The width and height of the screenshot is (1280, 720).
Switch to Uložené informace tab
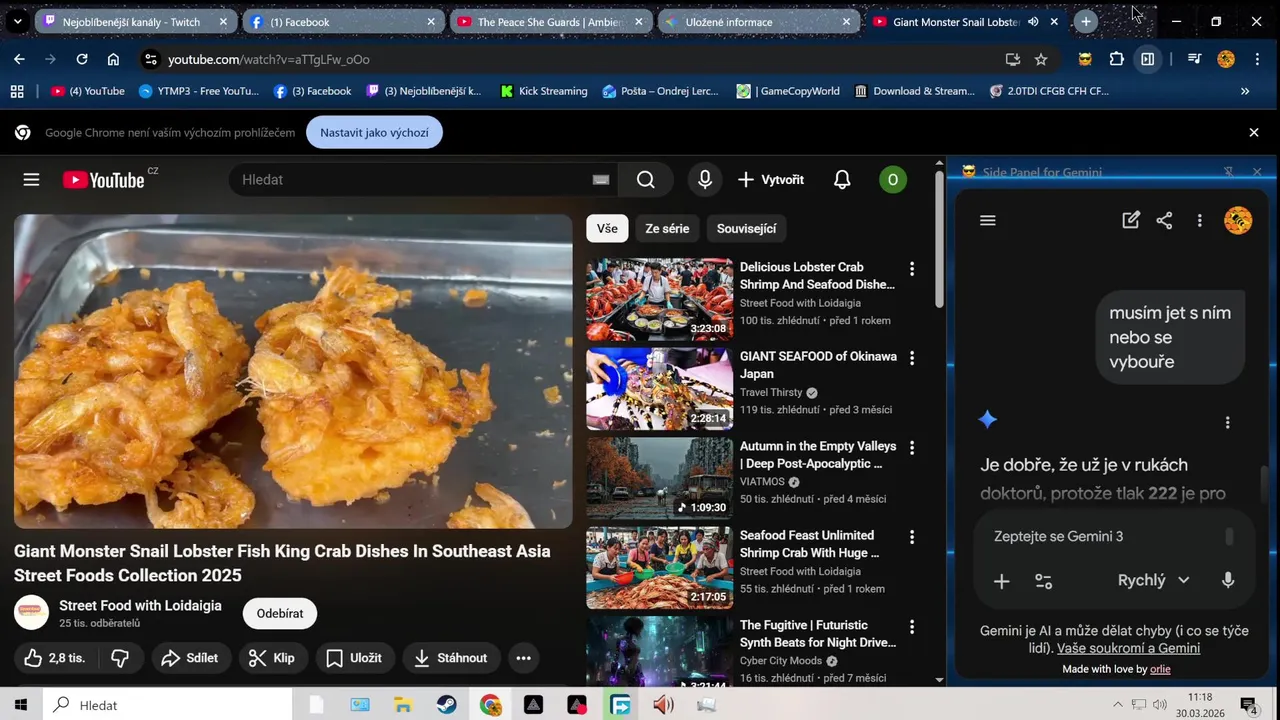759,21
